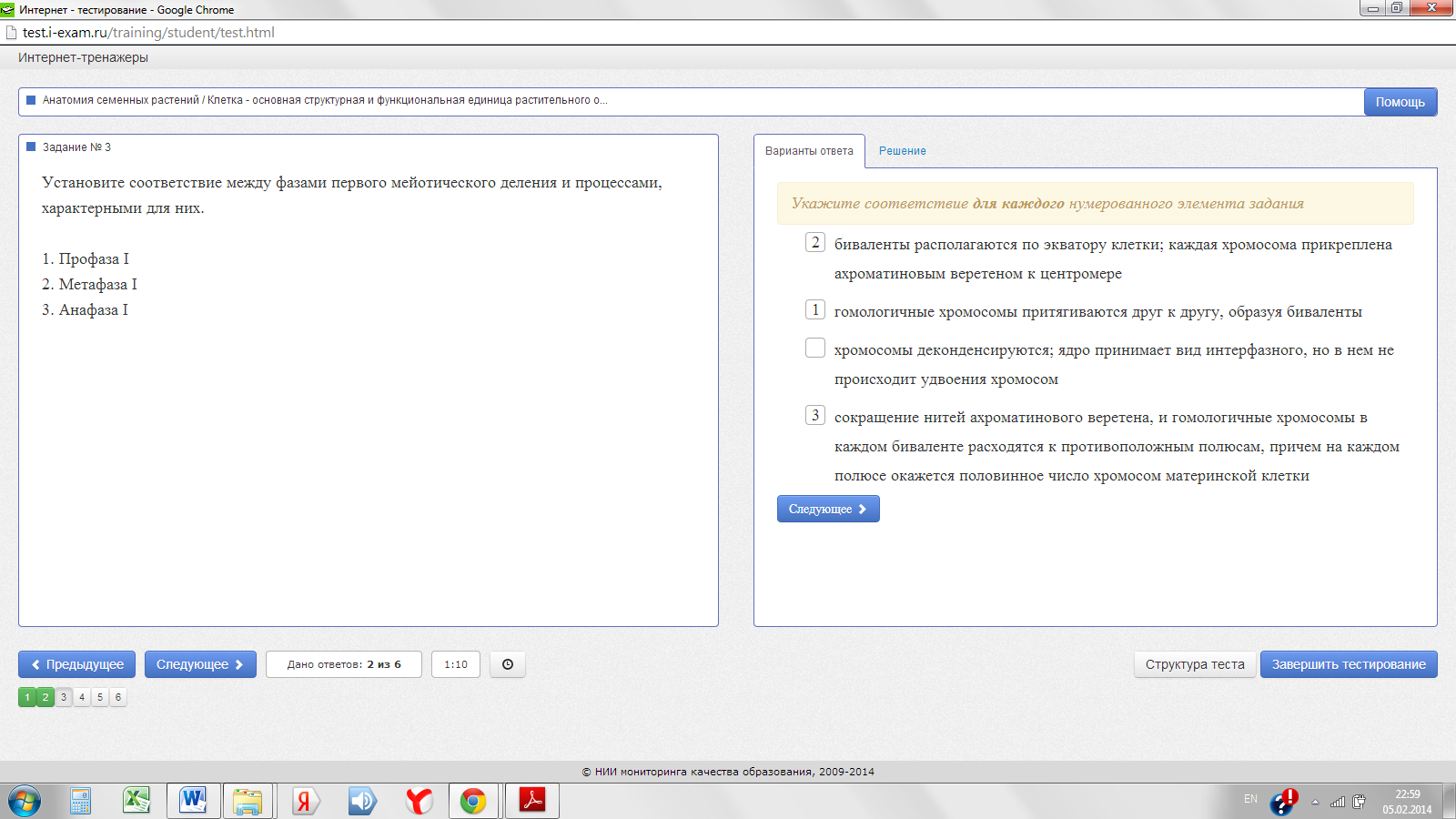Click the text 2. Метафаза I
Screen dimensions: 1456x819
point(89,285)
